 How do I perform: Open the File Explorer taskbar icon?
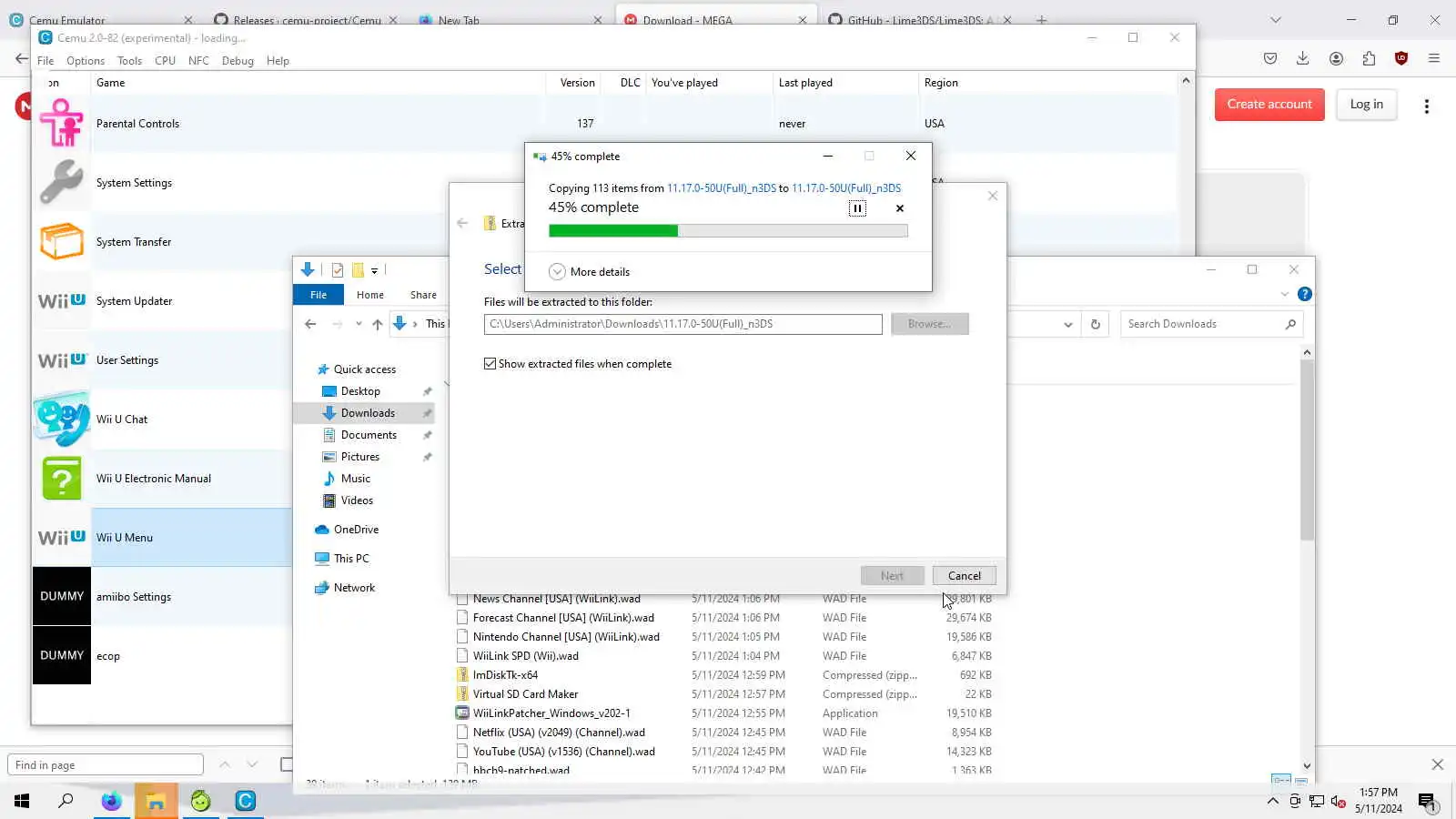click(157, 801)
